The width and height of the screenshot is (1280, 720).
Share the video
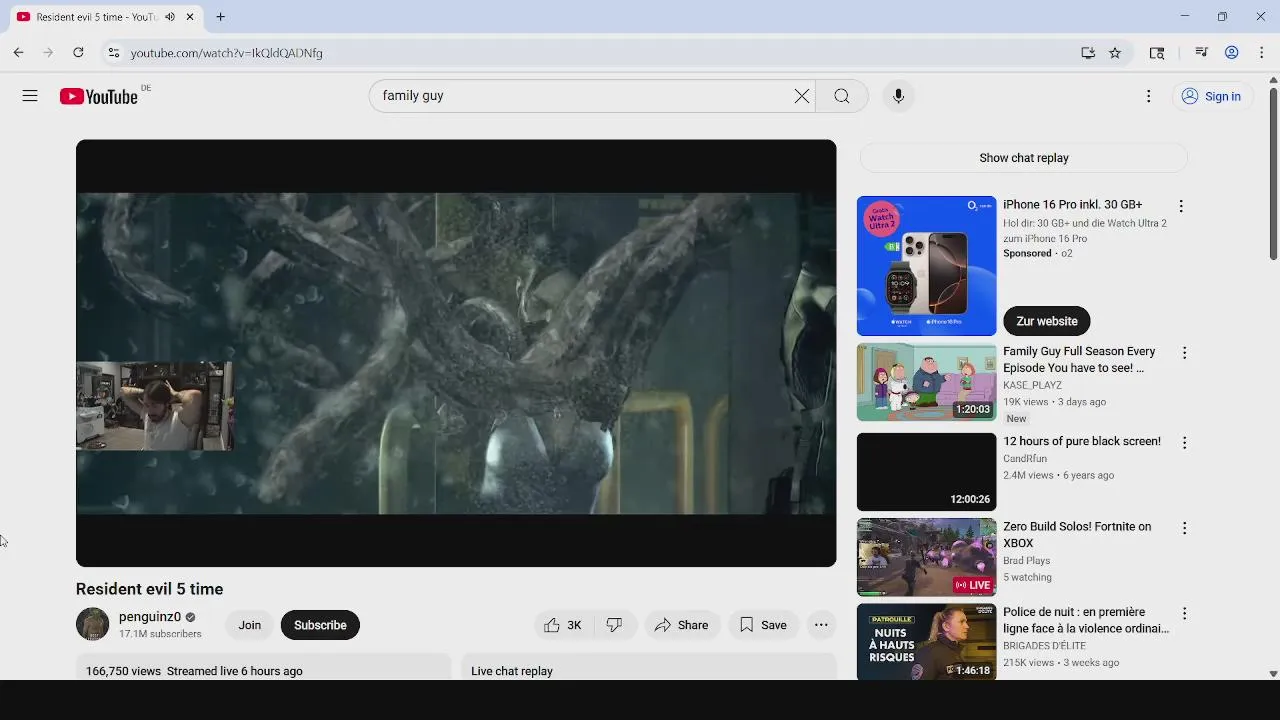[x=682, y=625]
